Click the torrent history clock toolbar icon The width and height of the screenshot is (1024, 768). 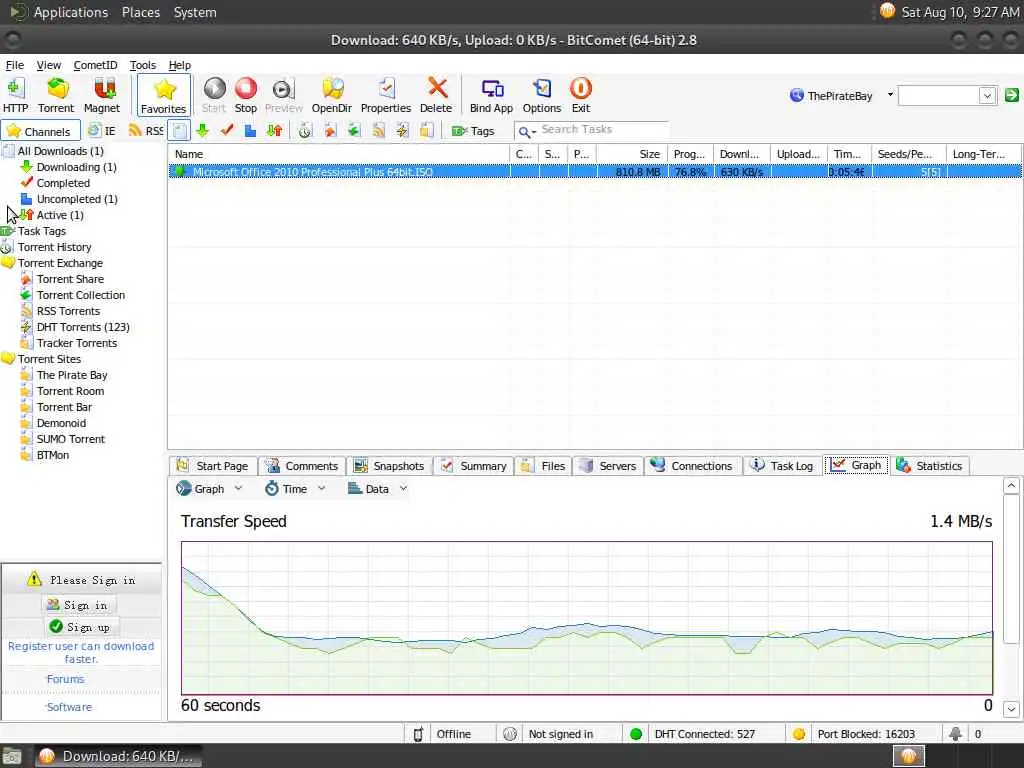coord(305,131)
